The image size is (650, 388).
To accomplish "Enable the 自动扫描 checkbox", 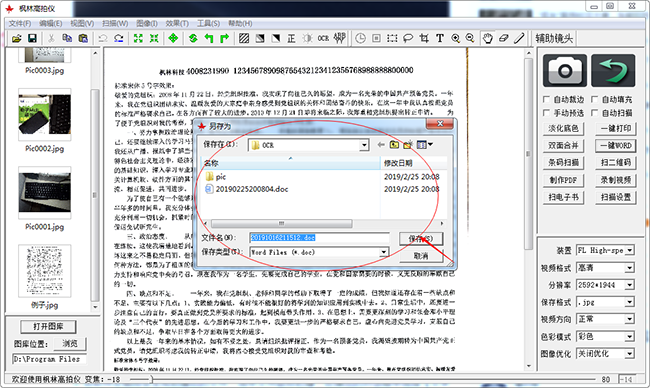I will point(594,113).
